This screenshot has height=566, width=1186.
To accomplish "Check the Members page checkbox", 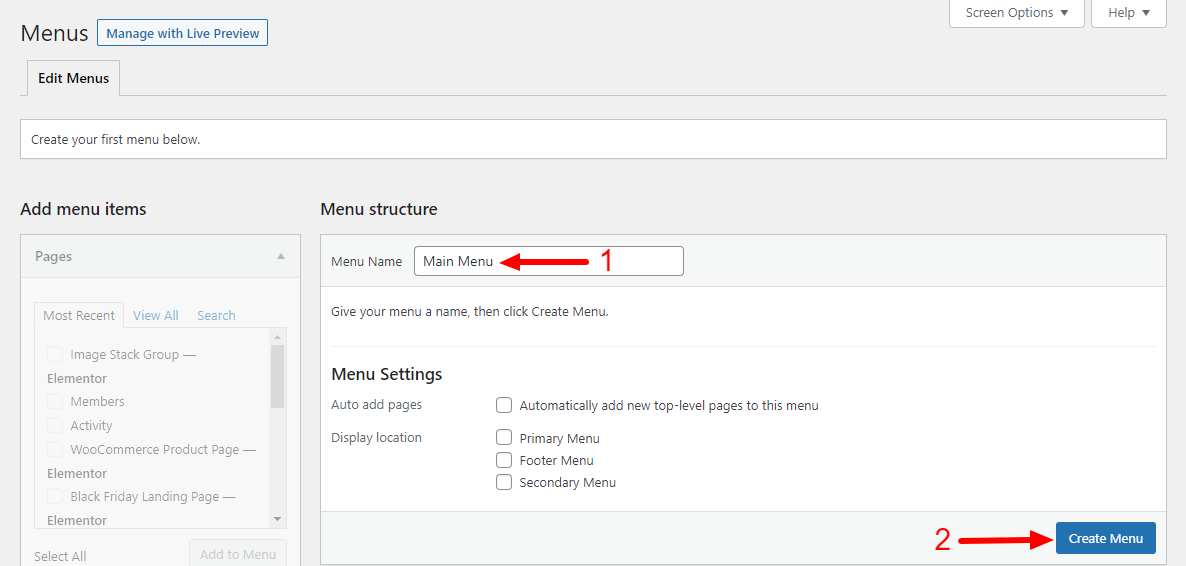I will (x=55, y=401).
